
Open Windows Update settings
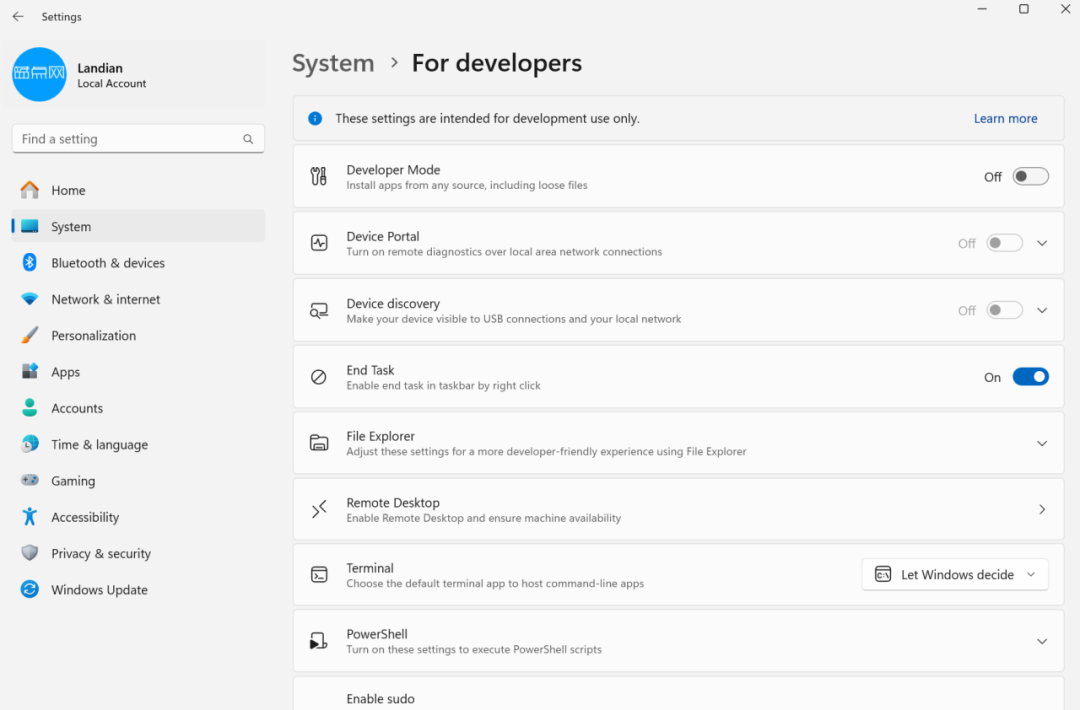click(138, 589)
